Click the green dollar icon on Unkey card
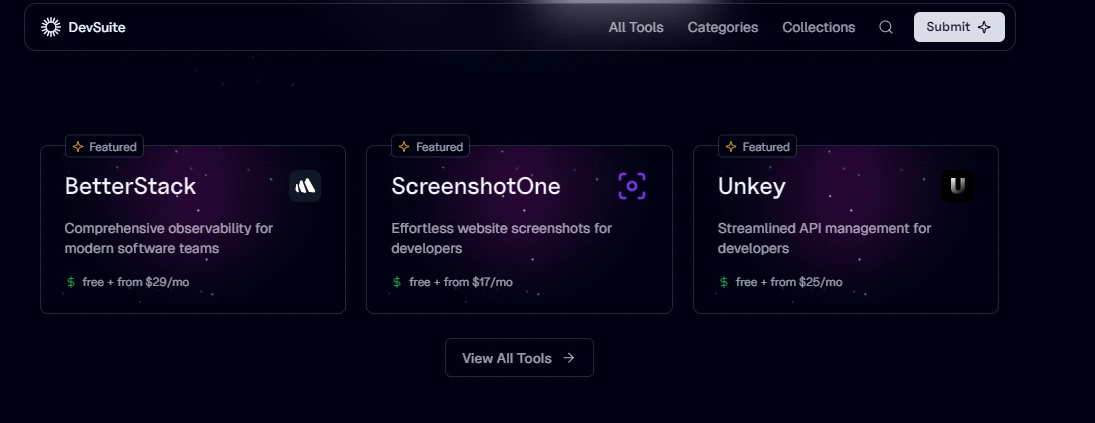 point(723,282)
